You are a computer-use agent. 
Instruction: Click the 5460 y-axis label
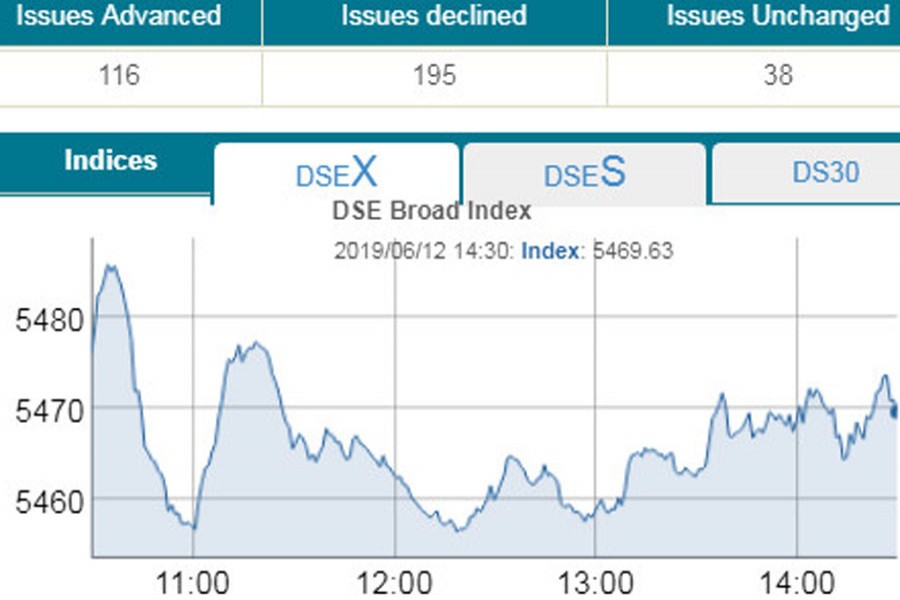44,498
